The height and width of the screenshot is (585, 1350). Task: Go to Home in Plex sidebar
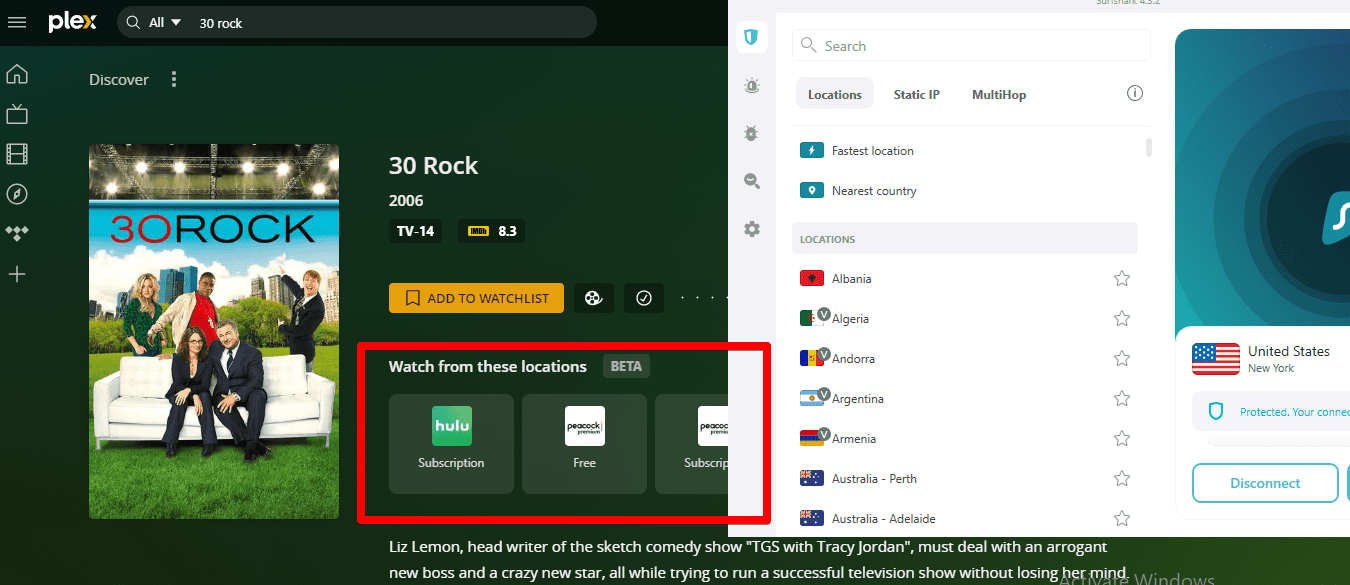[17, 74]
